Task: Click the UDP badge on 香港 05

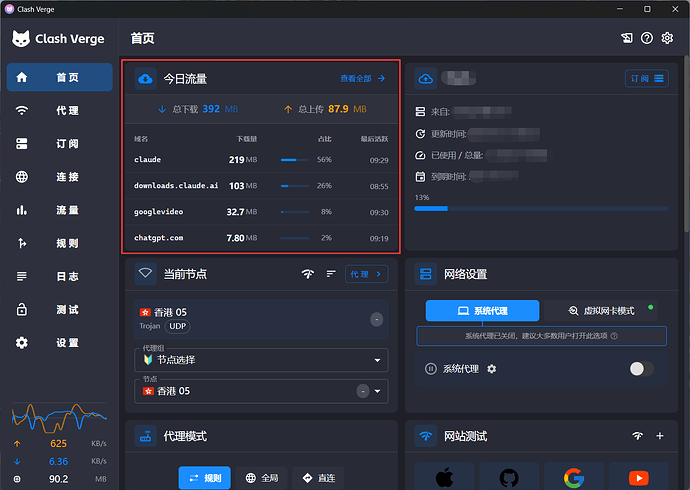Action: click(177, 326)
